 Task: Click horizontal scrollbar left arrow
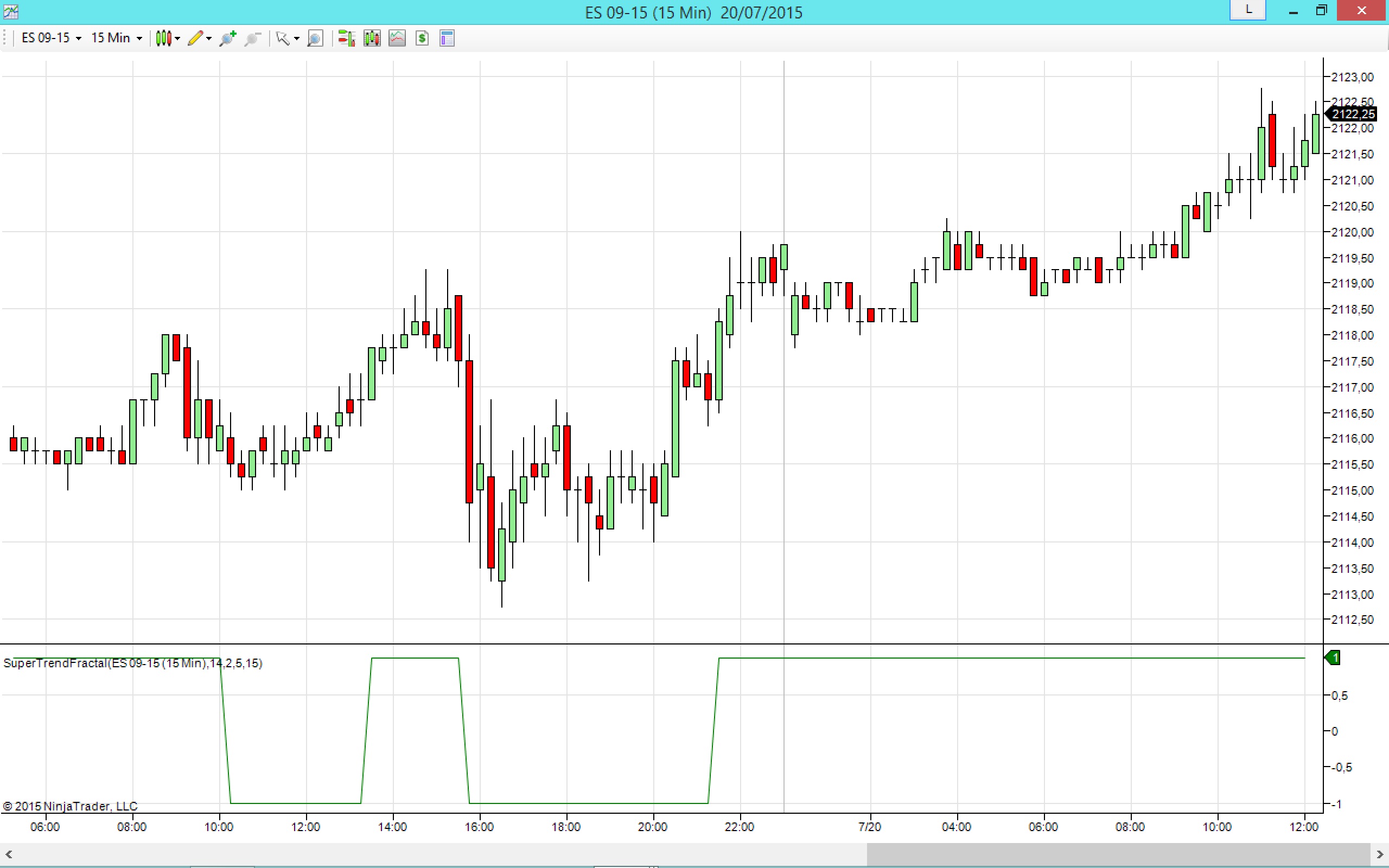8,855
